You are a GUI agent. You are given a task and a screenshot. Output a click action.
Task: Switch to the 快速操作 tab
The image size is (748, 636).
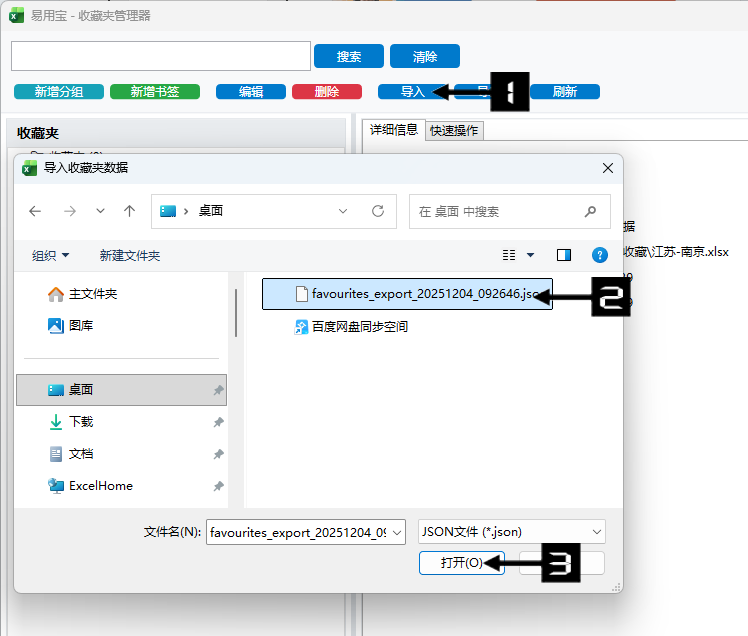pos(454,130)
